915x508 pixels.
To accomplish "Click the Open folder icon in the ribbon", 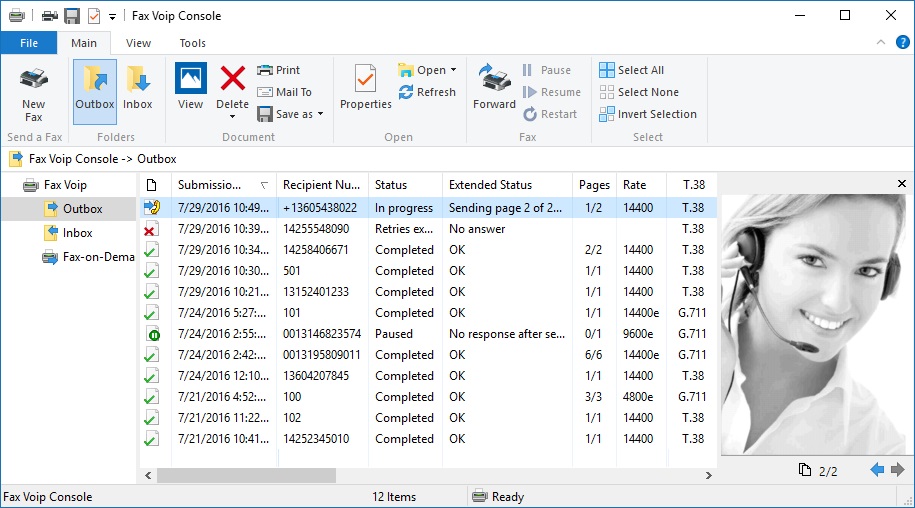I will click(406, 70).
